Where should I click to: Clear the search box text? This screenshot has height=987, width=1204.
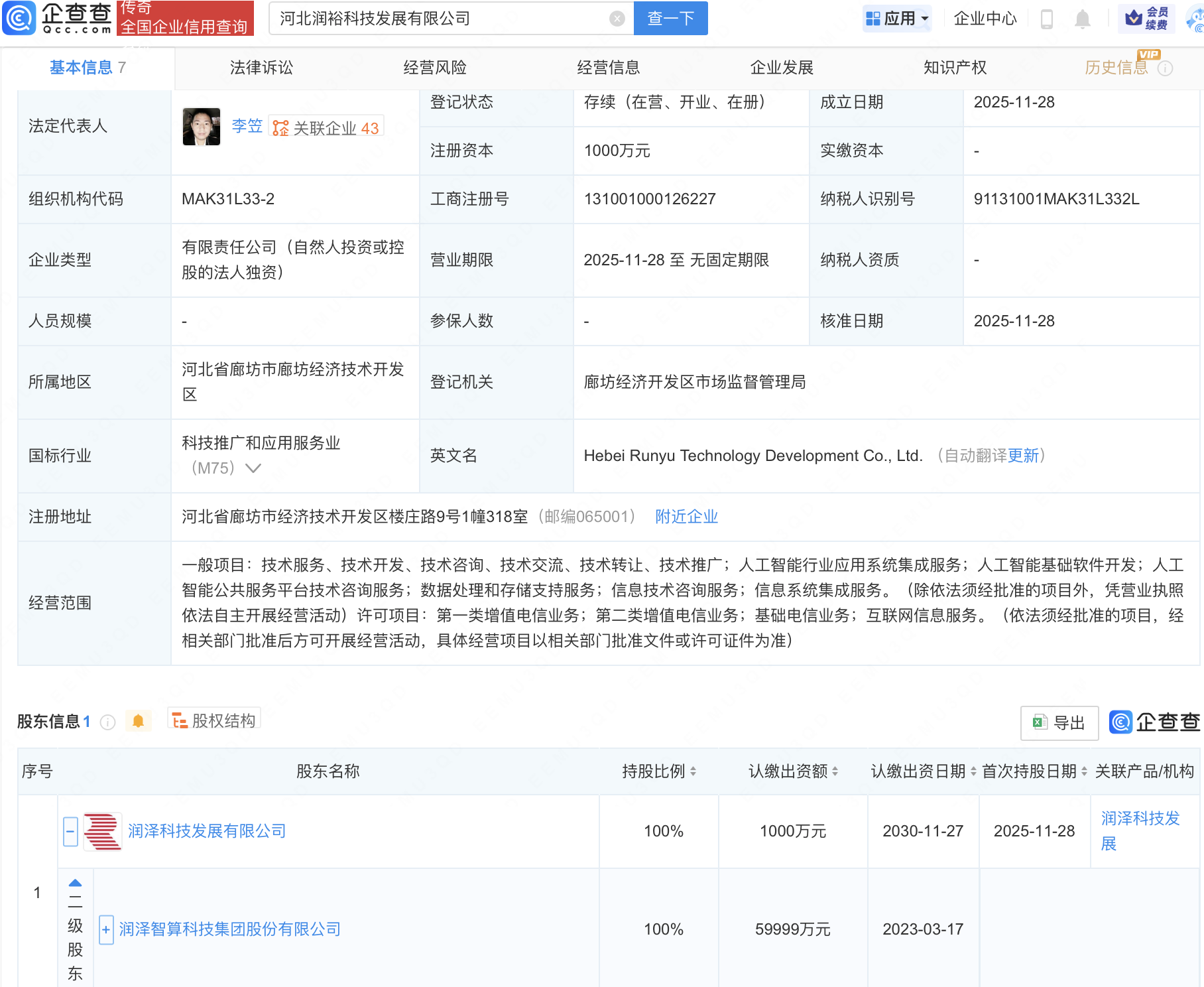coord(617,19)
